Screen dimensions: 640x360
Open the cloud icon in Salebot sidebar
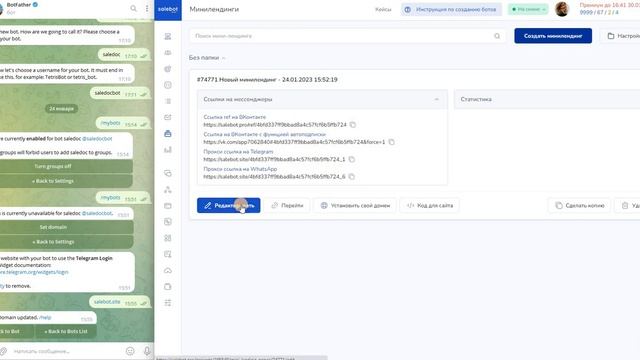[x=168, y=271]
